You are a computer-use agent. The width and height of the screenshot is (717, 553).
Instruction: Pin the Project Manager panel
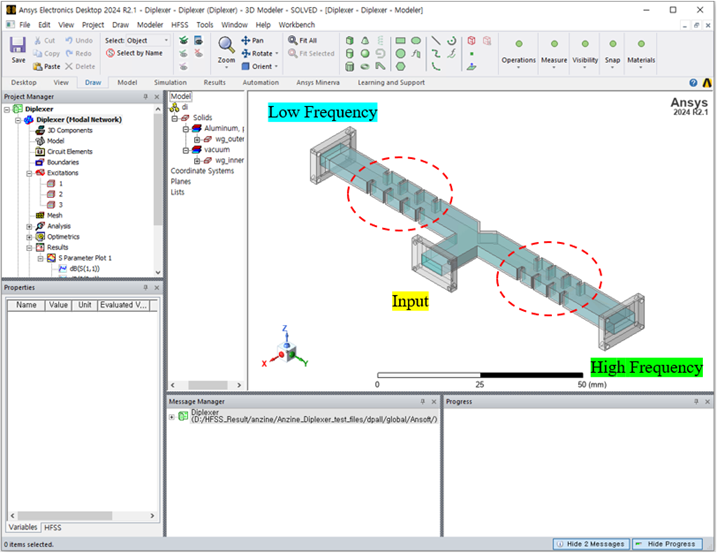pyautogui.click(x=146, y=97)
